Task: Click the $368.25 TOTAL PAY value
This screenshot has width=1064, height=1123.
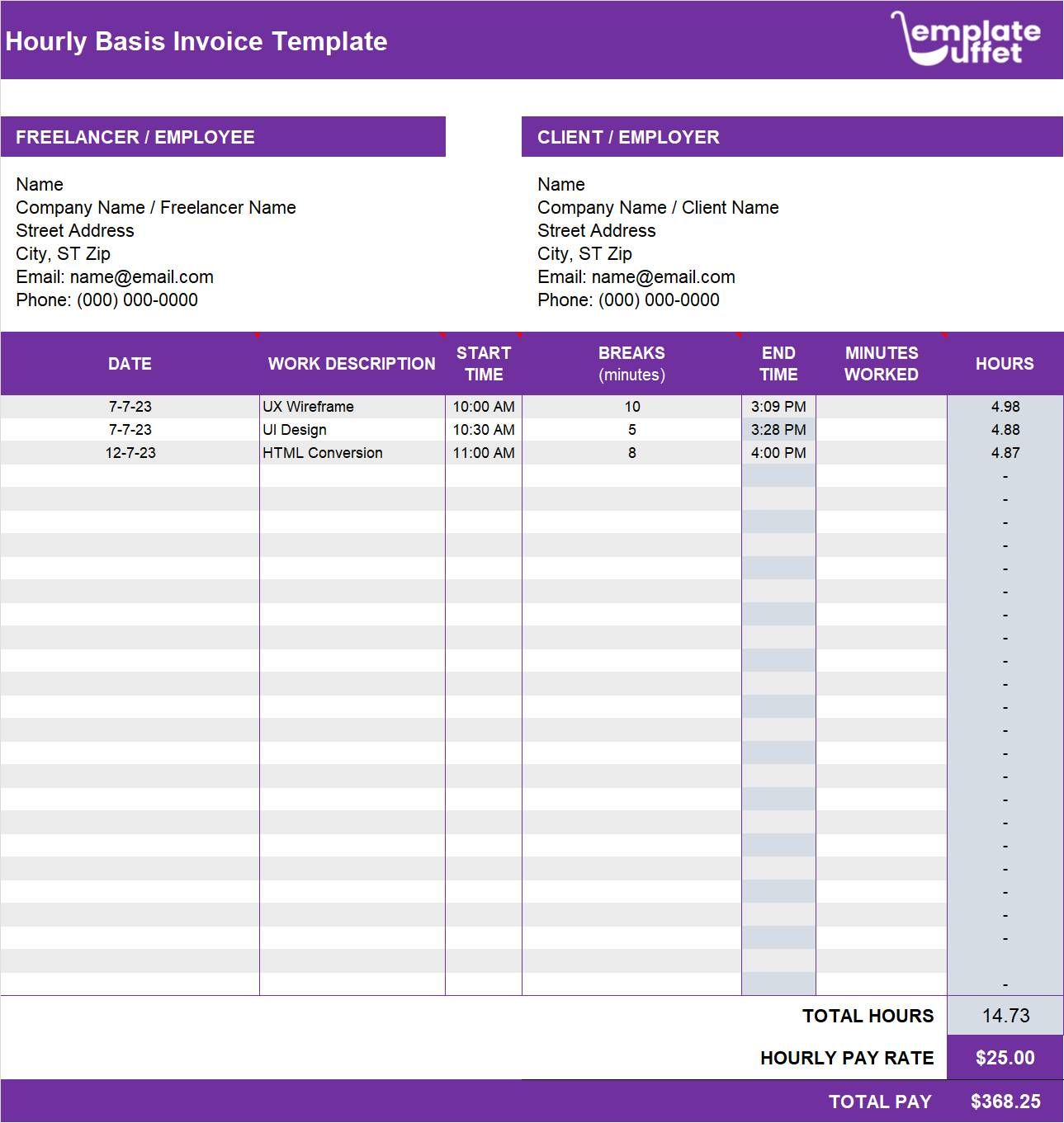Action: click(1006, 1101)
